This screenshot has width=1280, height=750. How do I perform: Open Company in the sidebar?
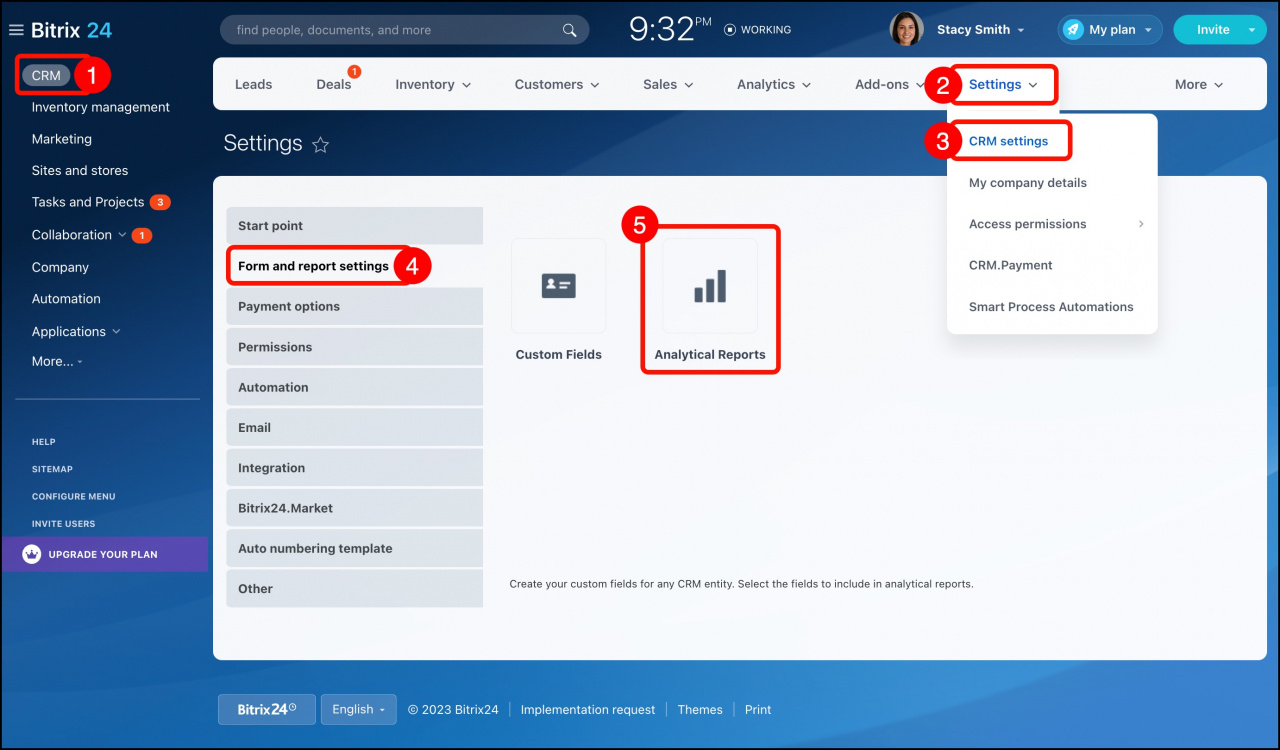pyautogui.click(x=60, y=267)
